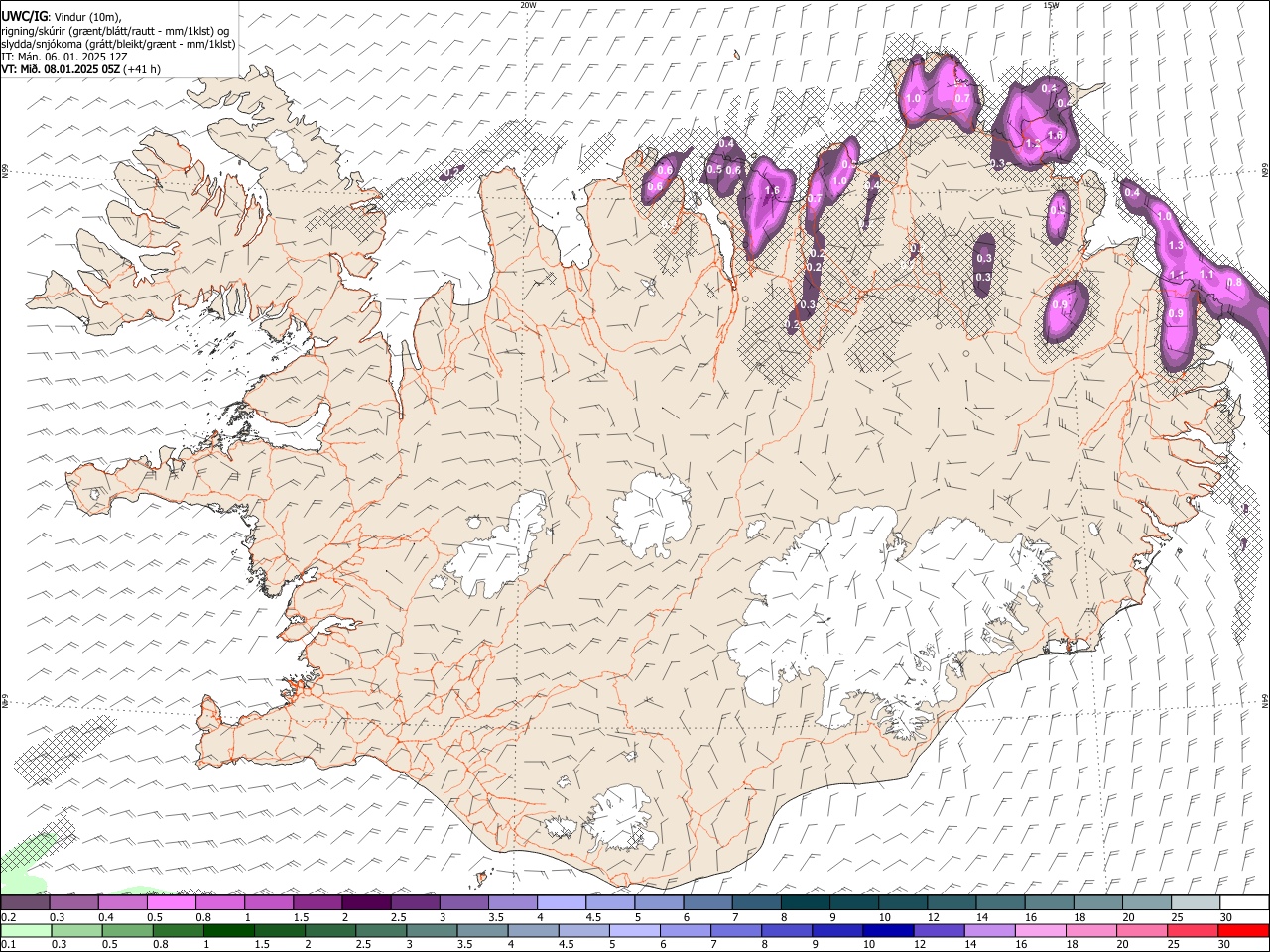This screenshot has height=952, width=1270.
Task: Click the 0.2 label in the top legend
Action: tap(8, 916)
